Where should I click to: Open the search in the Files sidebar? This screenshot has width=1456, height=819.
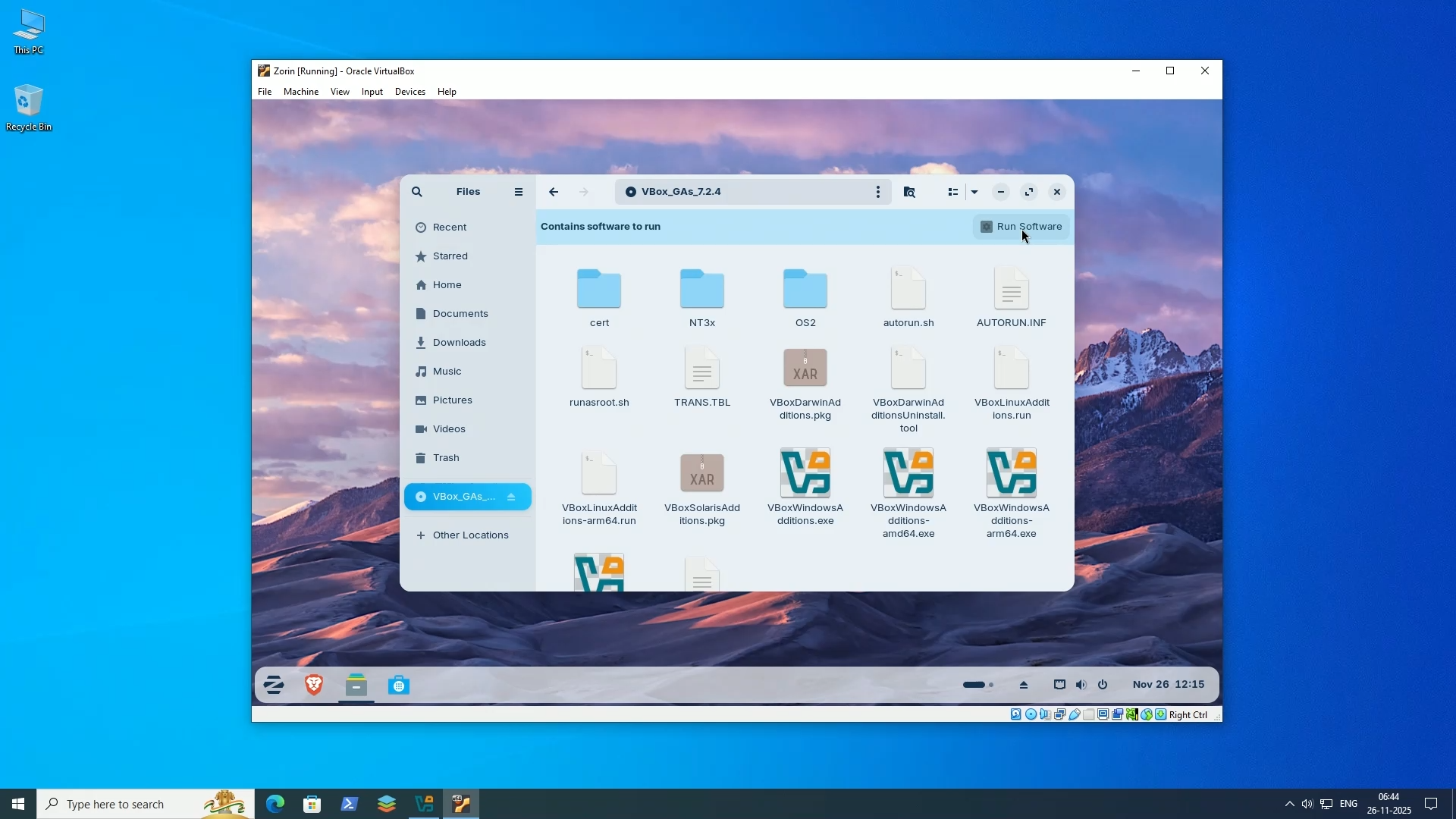(x=418, y=191)
